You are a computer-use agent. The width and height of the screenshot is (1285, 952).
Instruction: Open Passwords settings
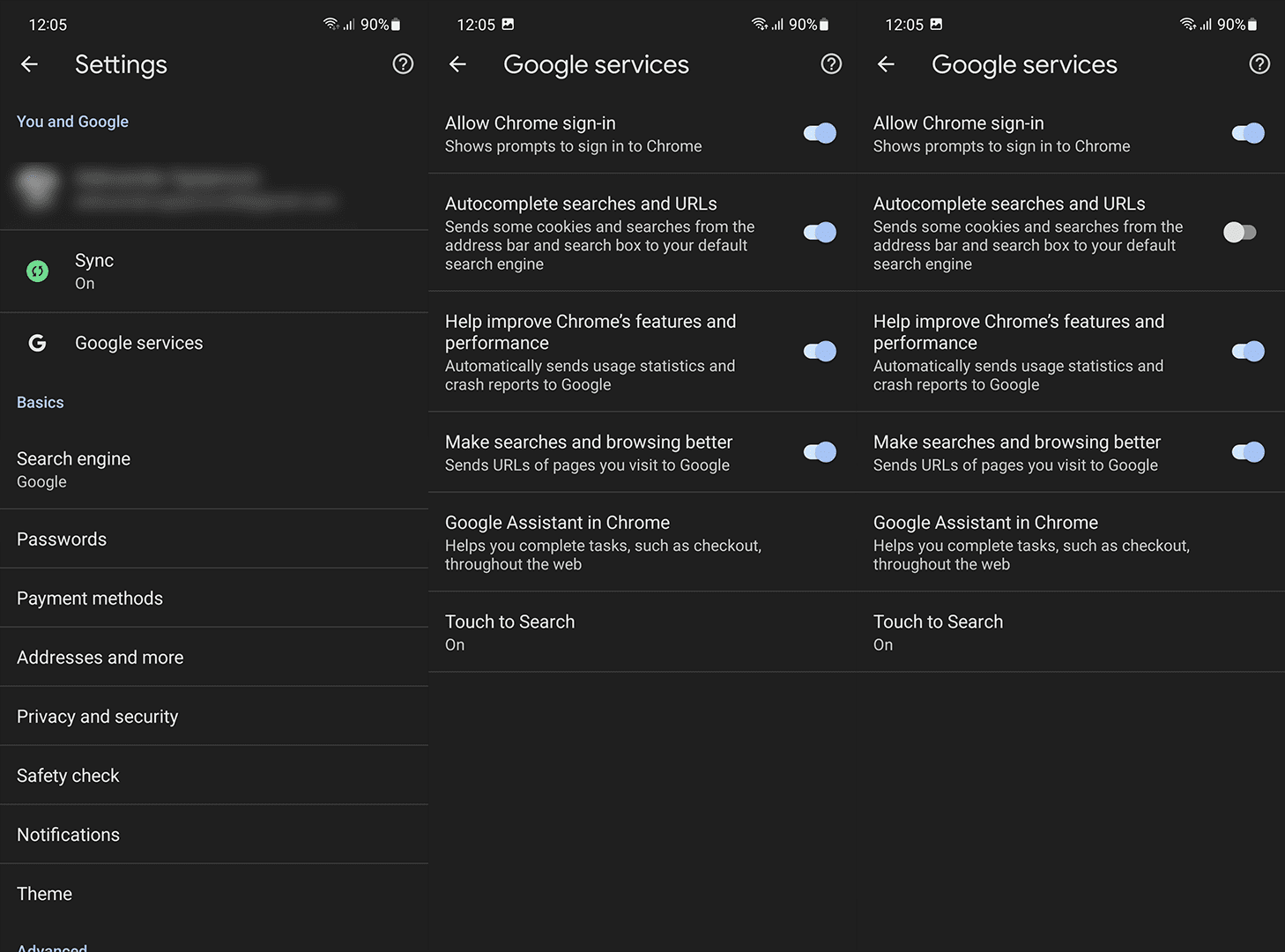tap(214, 539)
